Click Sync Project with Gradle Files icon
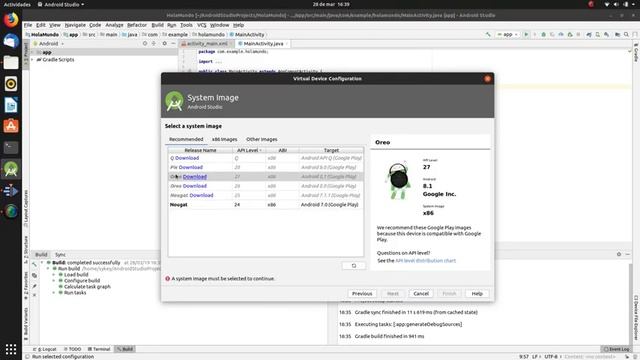This screenshot has width=640, height=360. click(589, 35)
